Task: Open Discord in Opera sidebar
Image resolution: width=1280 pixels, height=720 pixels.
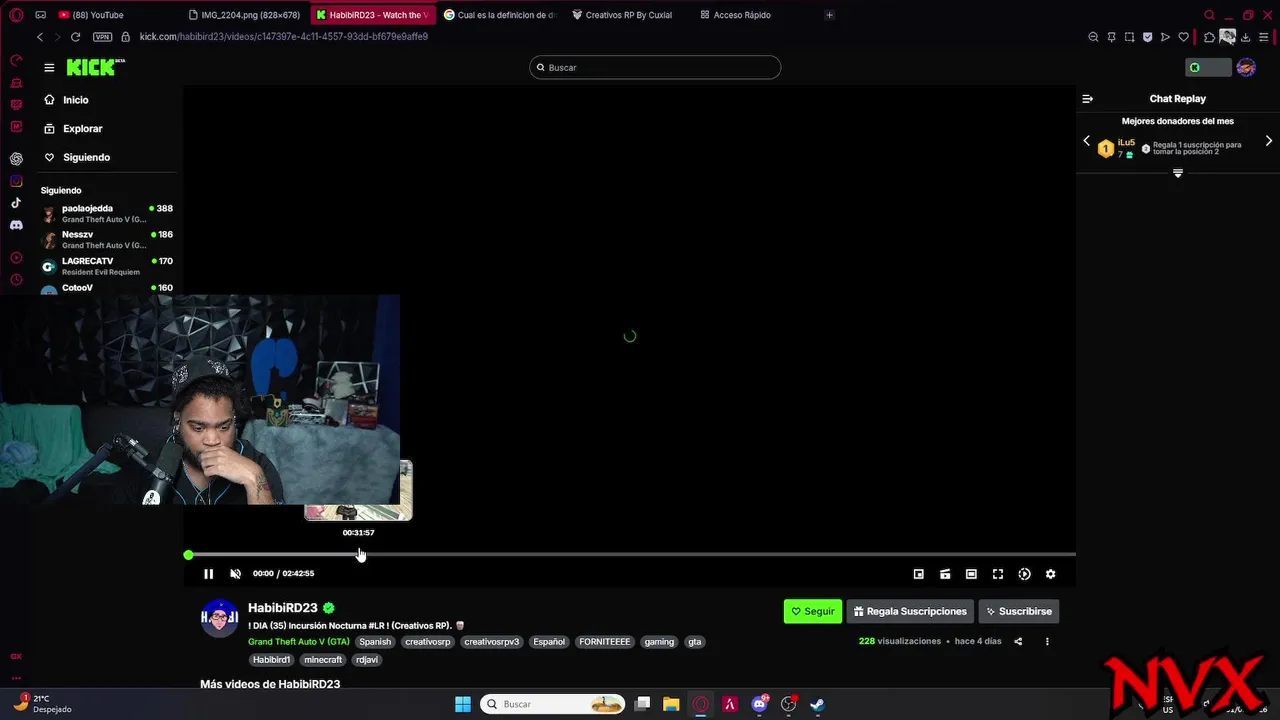Action: [x=16, y=226]
